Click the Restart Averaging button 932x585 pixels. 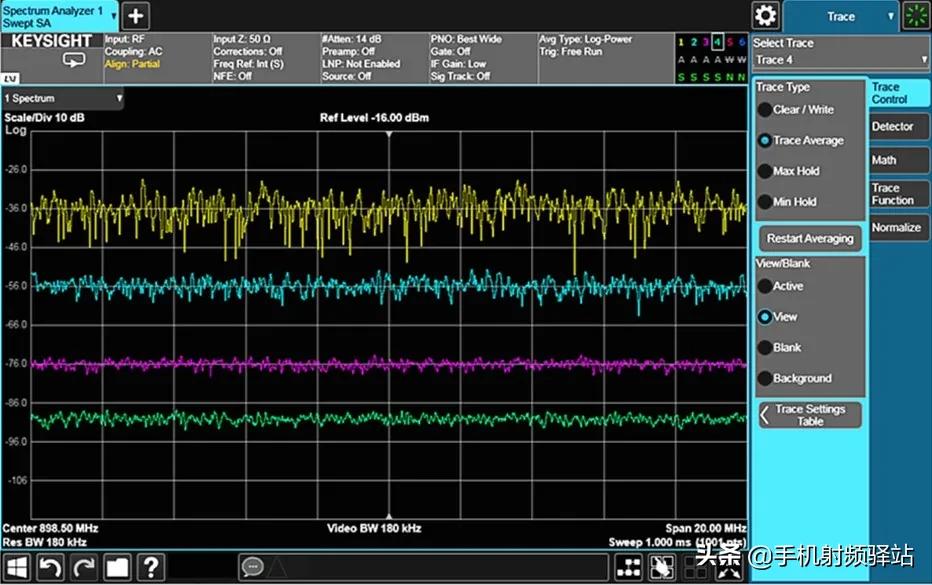810,239
